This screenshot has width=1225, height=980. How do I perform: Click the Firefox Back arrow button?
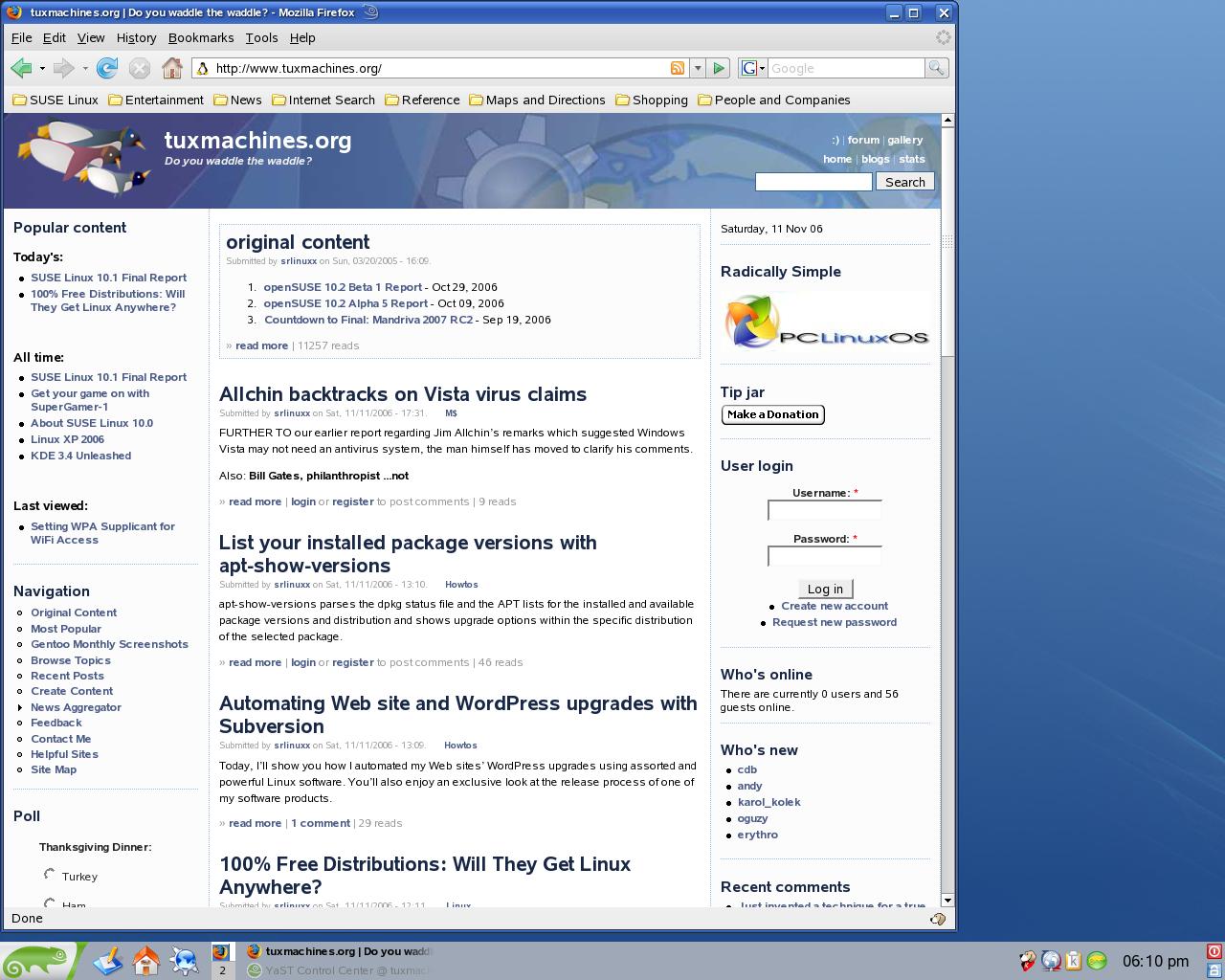tap(21, 68)
